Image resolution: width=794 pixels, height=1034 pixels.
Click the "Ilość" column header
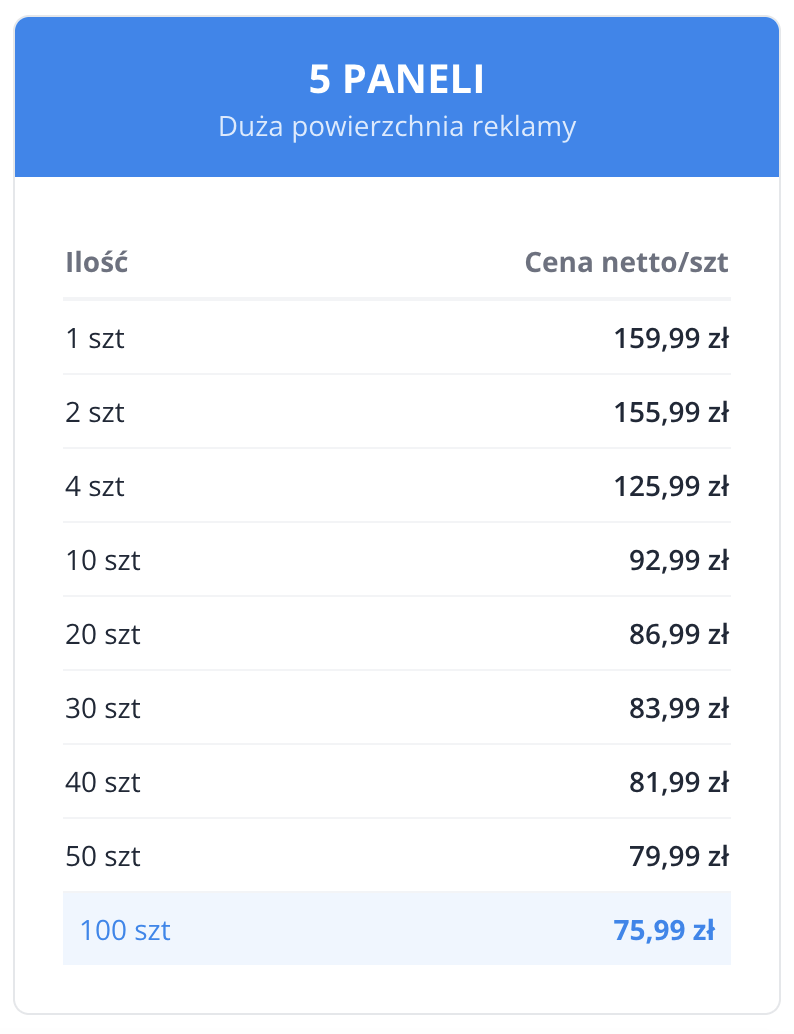point(96,263)
